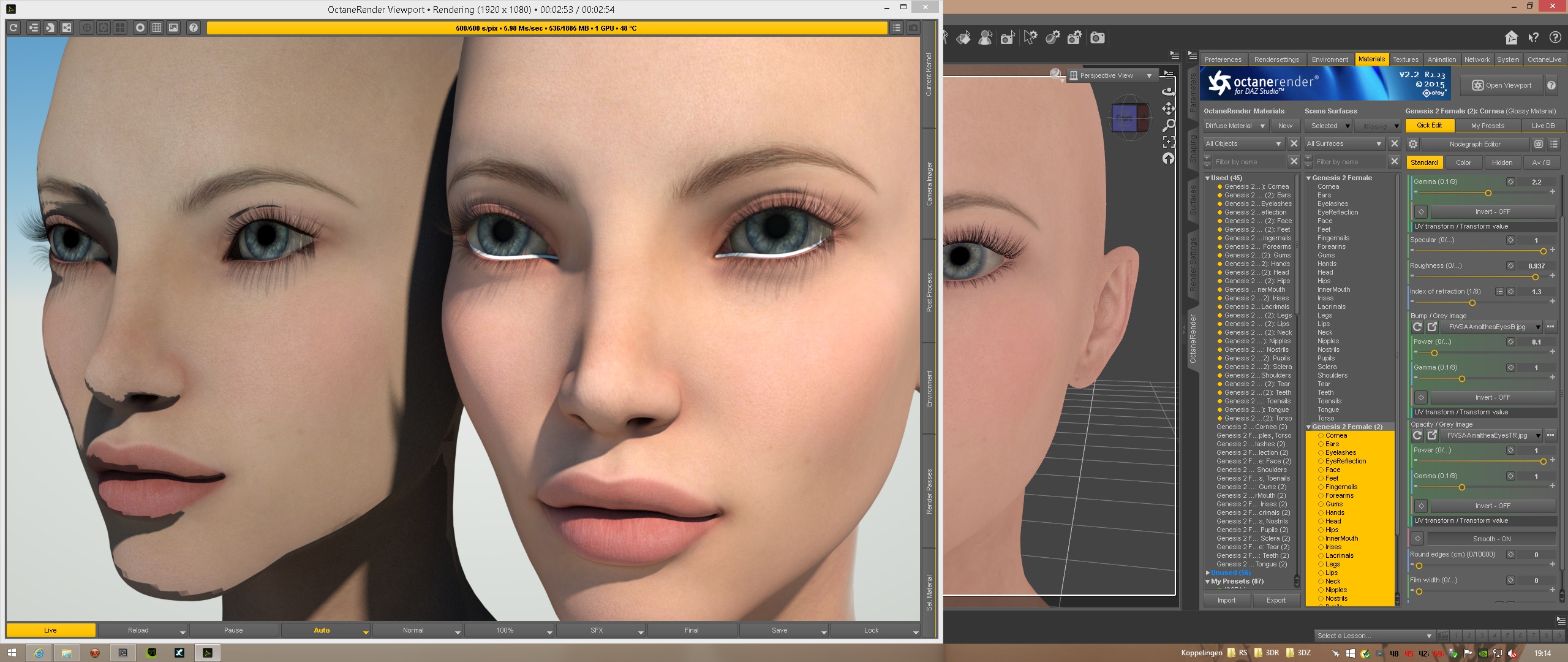Open the Textures tab
This screenshot has width=1568, height=662.
(x=1405, y=59)
